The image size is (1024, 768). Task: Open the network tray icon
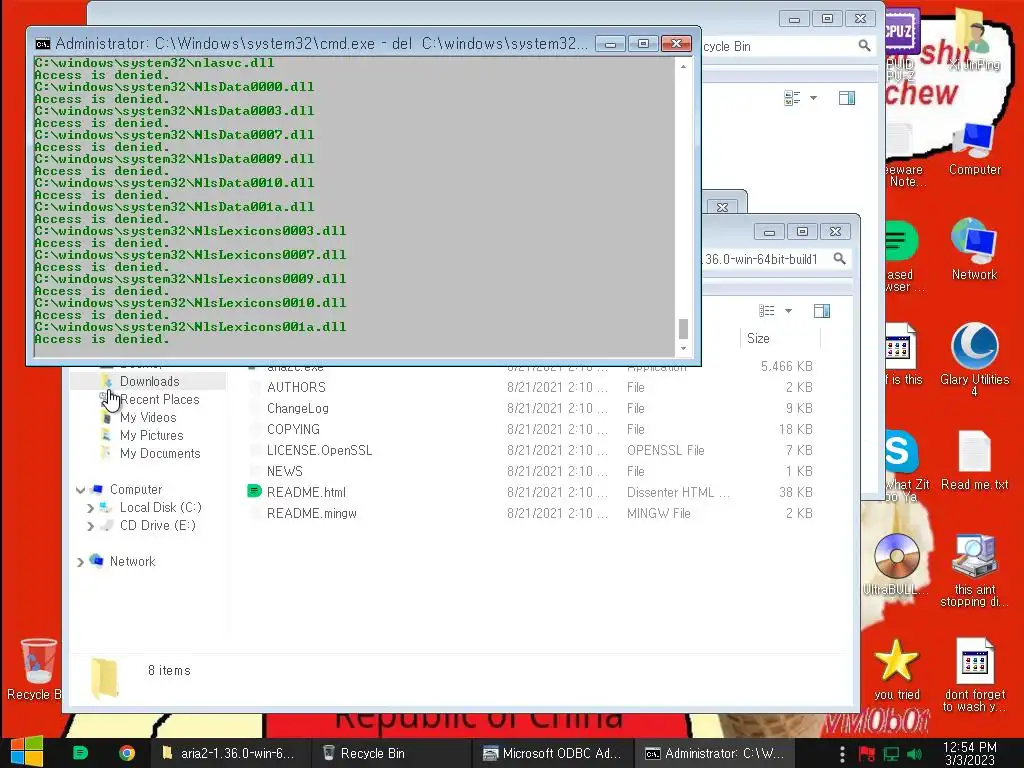pos(891,754)
